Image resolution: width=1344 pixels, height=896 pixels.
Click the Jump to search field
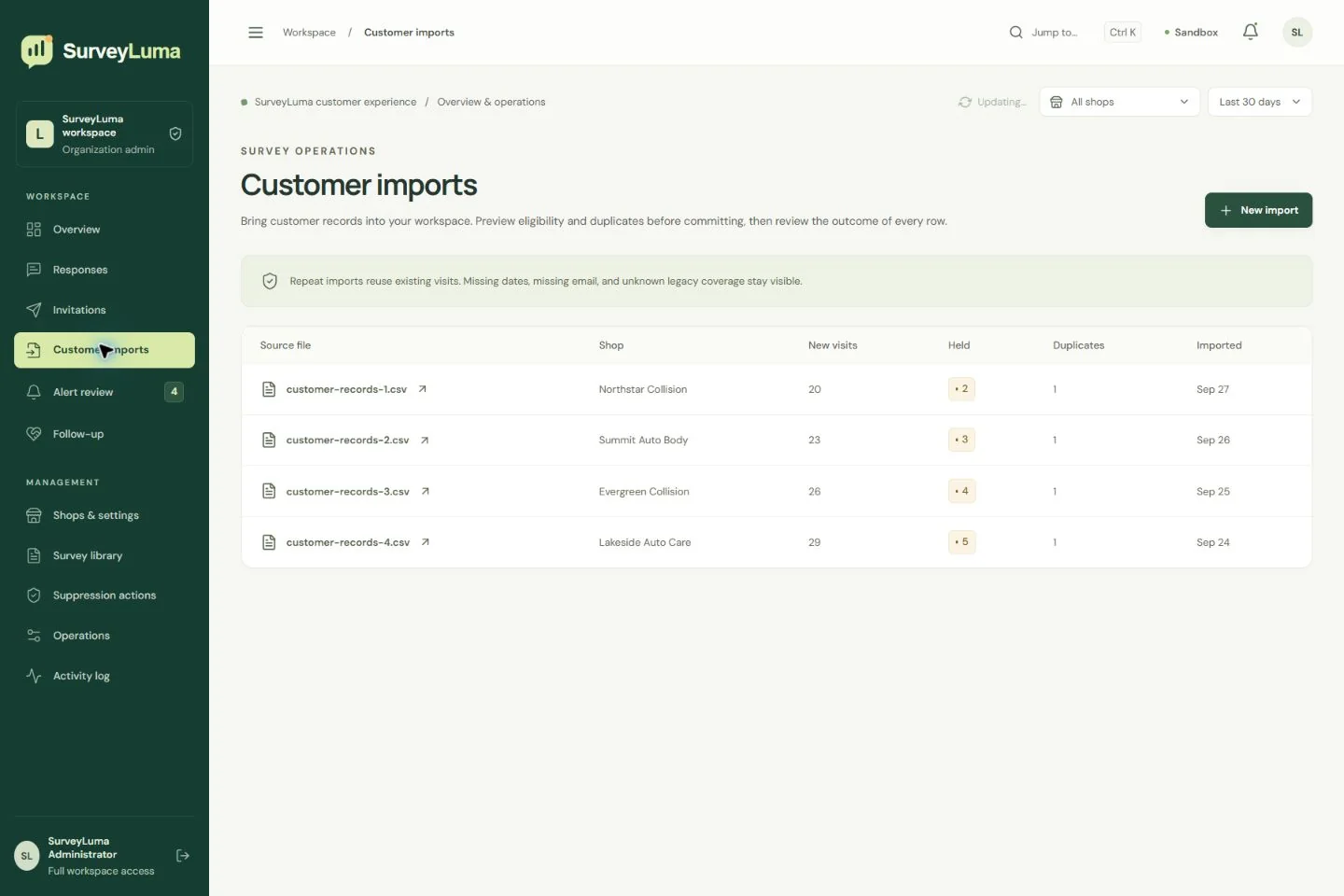pos(1074,33)
